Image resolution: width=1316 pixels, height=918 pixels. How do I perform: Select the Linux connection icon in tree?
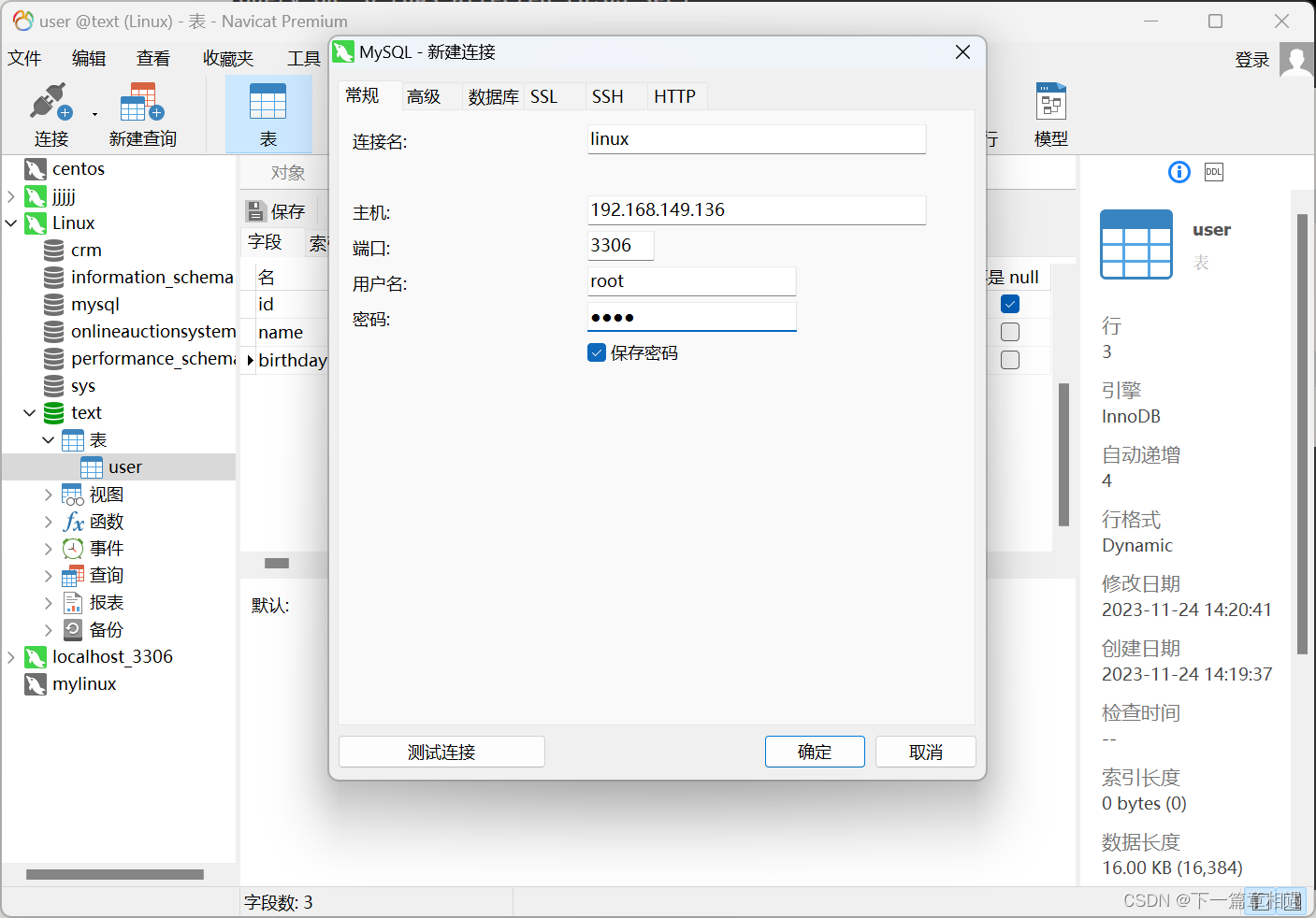coord(36,223)
